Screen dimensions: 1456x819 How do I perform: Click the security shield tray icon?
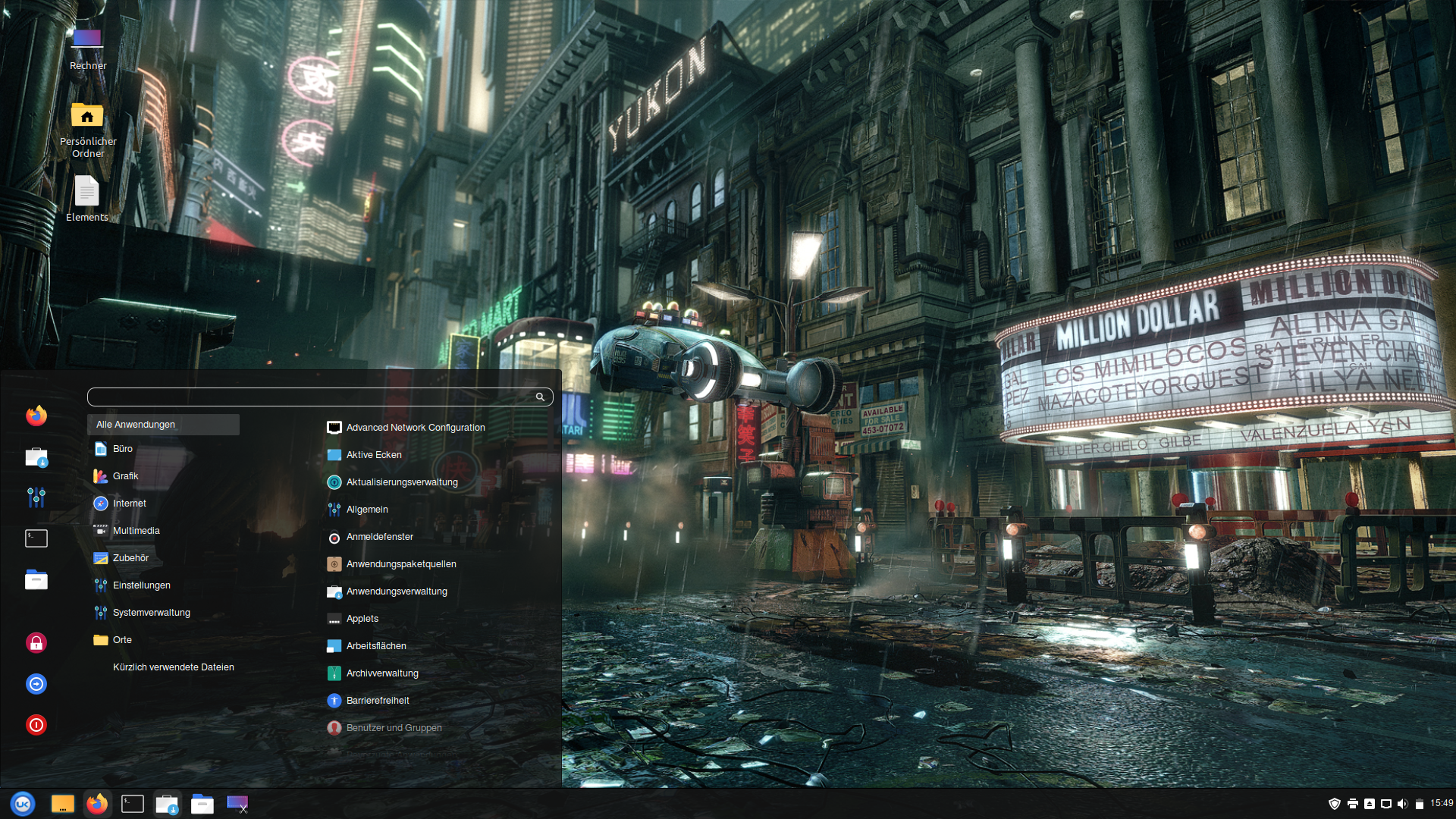tap(1335, 804)
